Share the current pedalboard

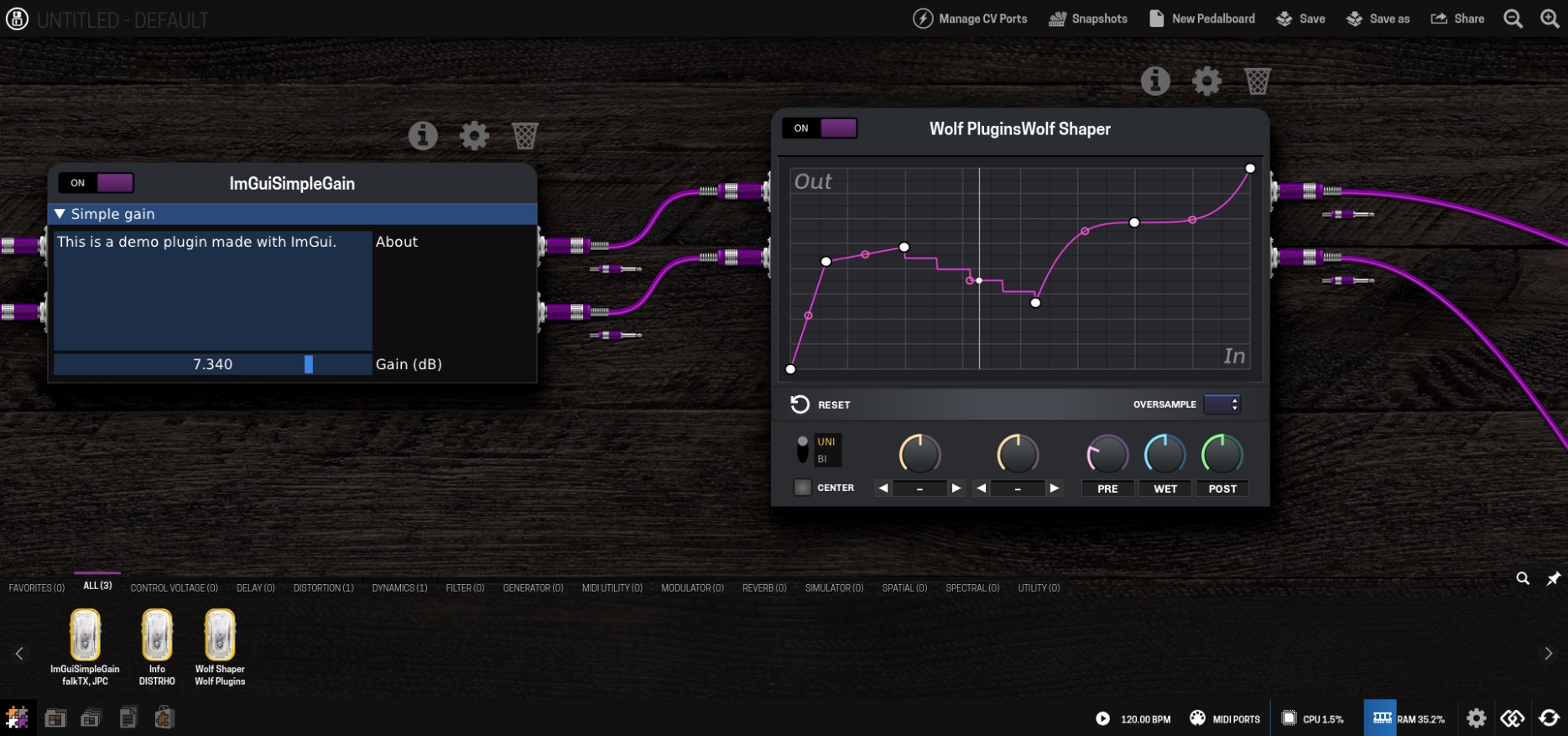1457,18
